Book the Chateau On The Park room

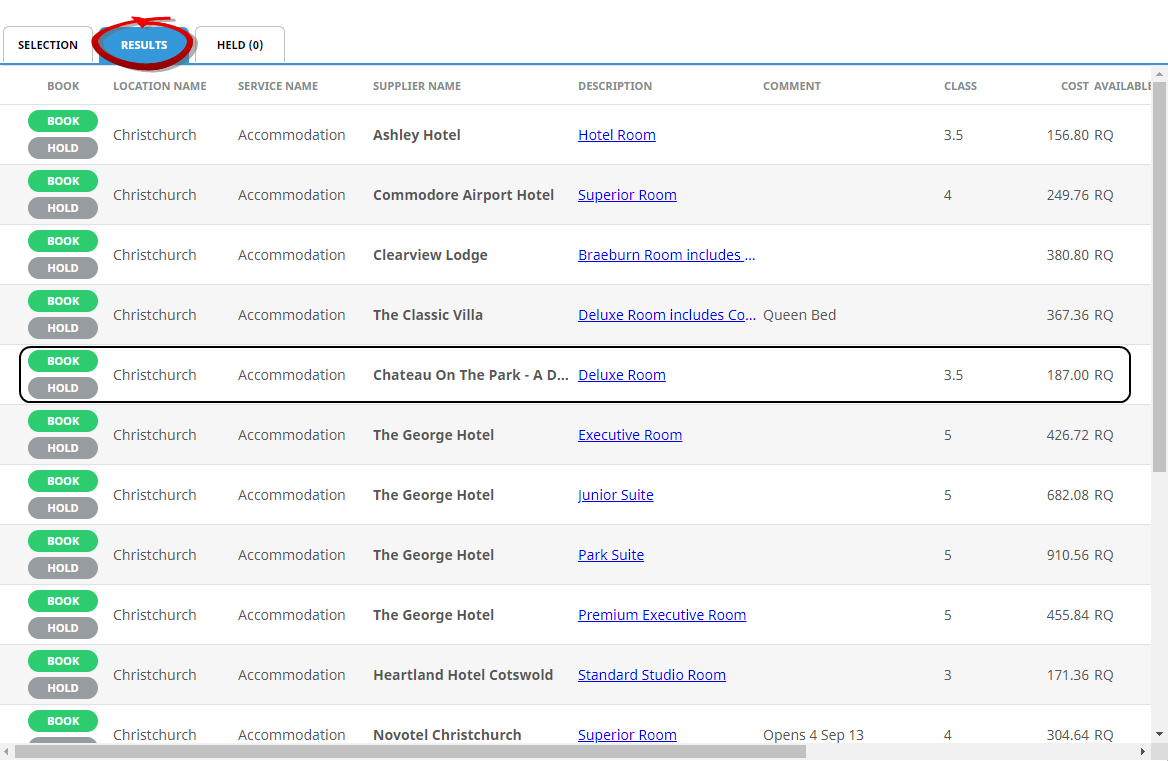[63, 360]
